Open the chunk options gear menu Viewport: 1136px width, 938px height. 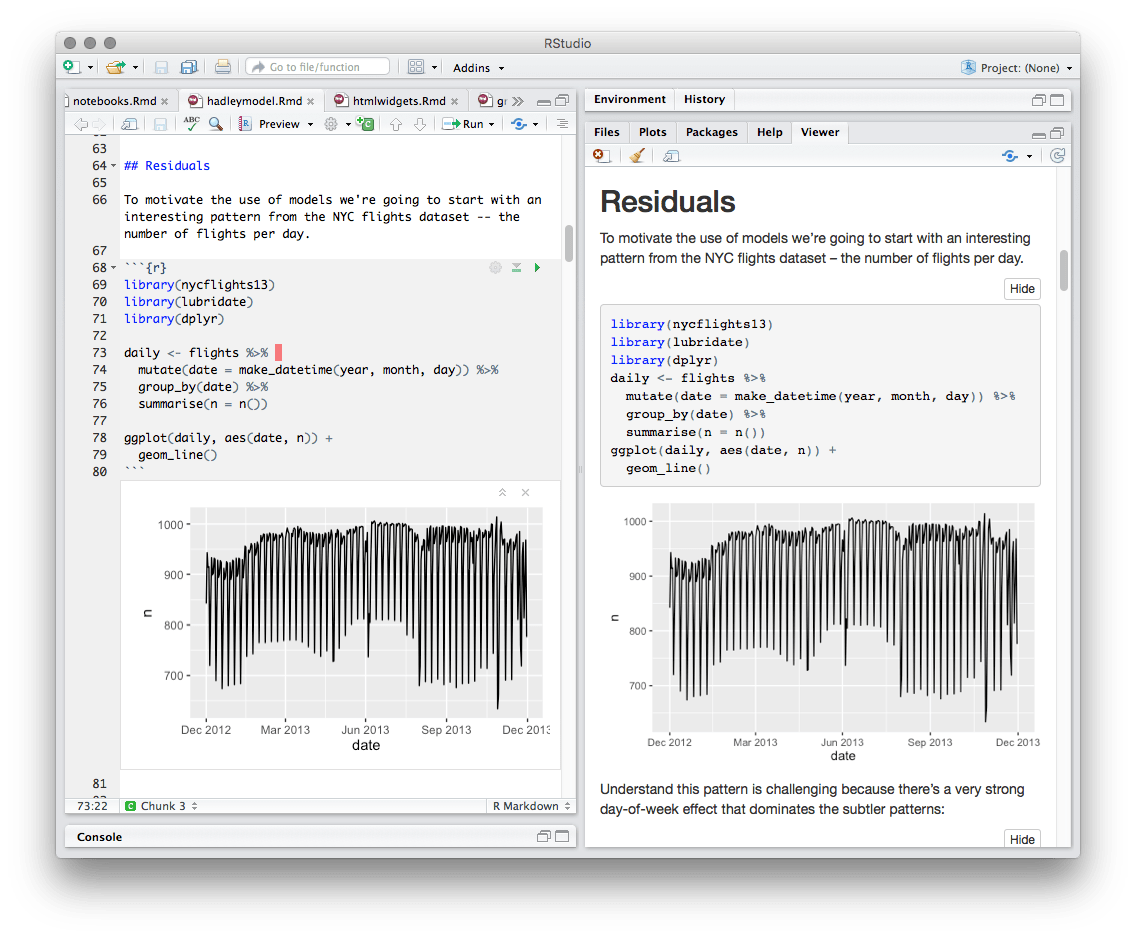coord(495,267)
